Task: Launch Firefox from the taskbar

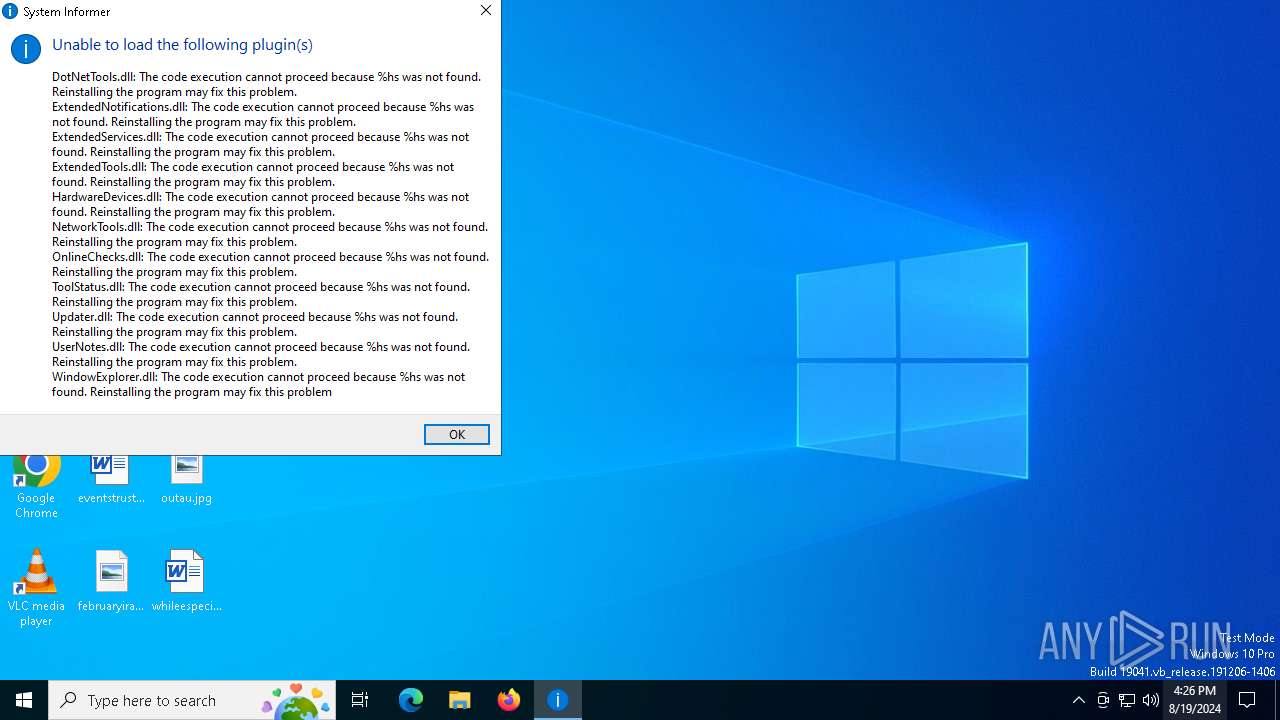Action: pos(509,700)
